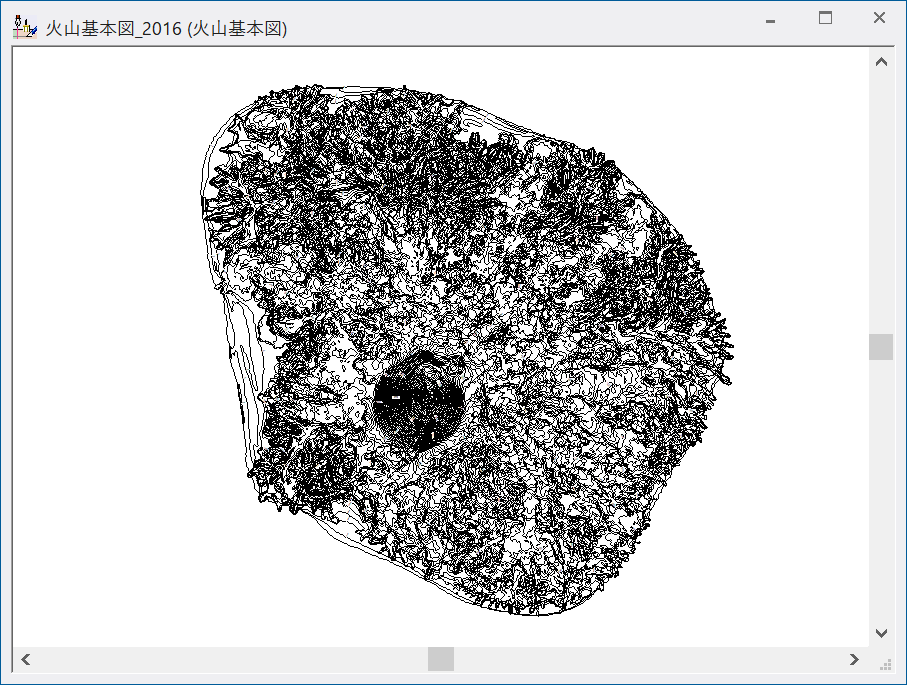Viewport: 907px width, 685px height.
Task: Click the horizontal scrollbar thumb
Action: (441, 659)
